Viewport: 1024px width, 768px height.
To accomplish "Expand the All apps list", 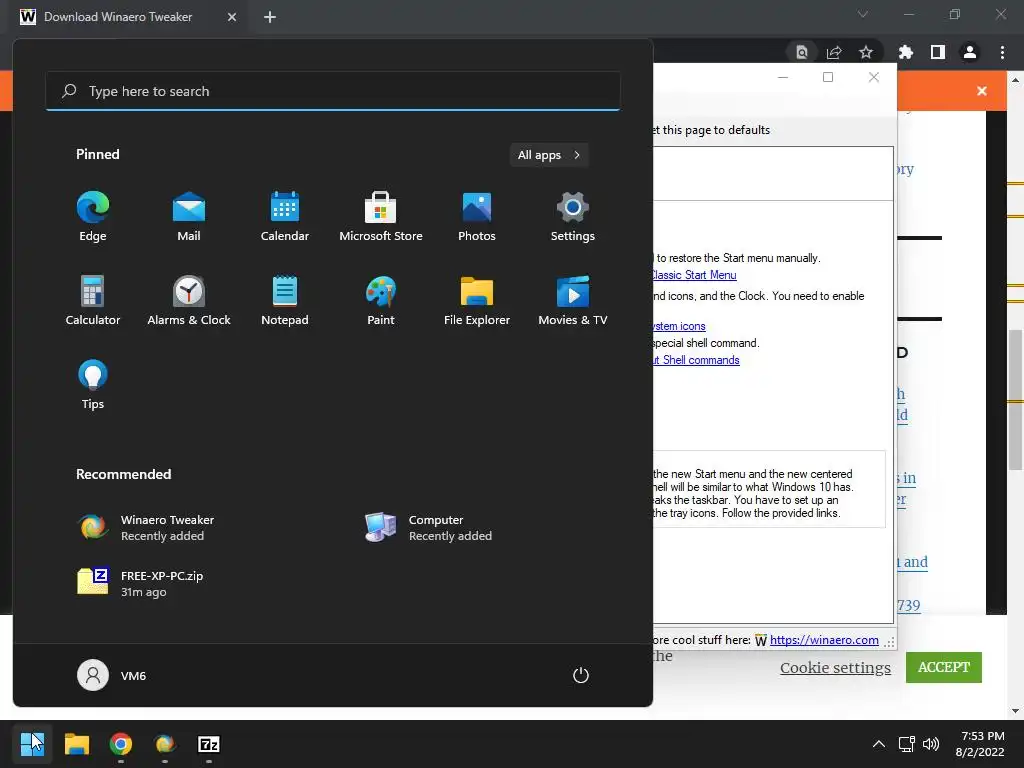I will [x=549, y=155].
